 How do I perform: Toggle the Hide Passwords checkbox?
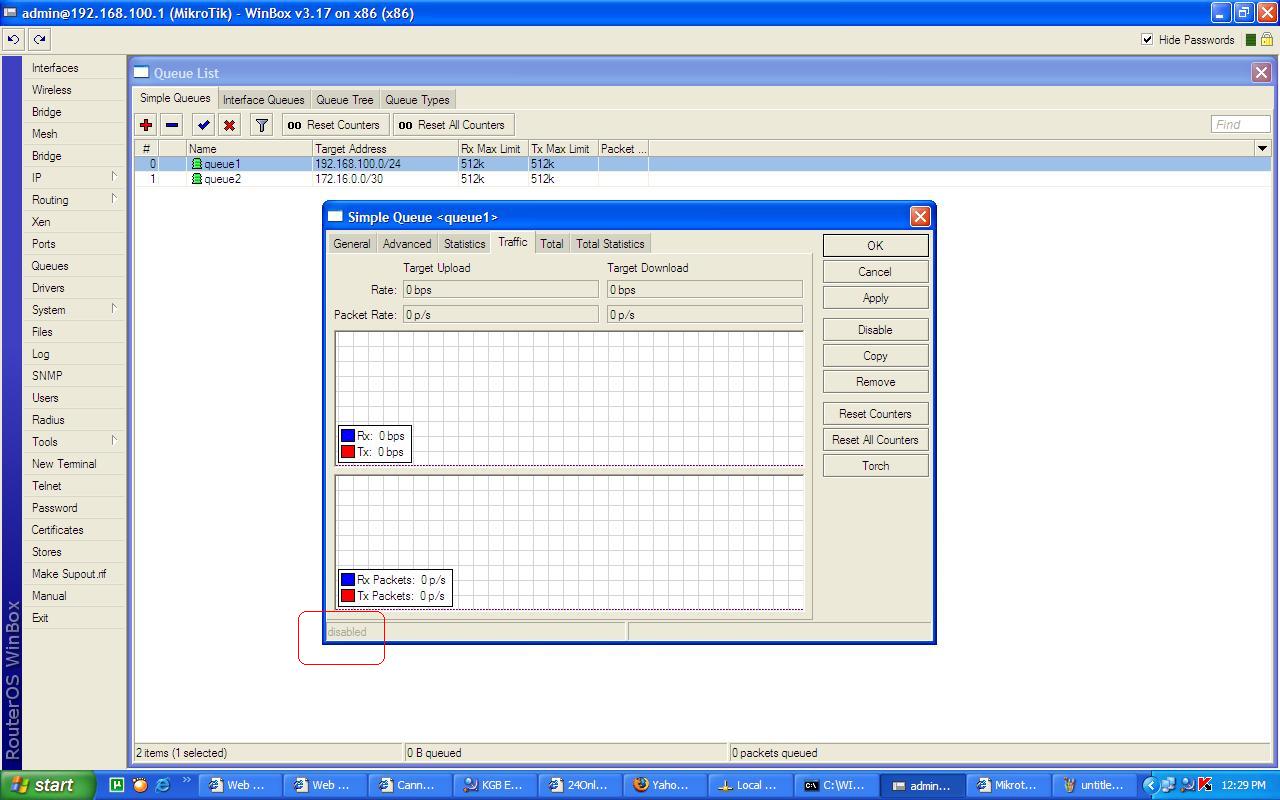click(x=1147, y=40)
